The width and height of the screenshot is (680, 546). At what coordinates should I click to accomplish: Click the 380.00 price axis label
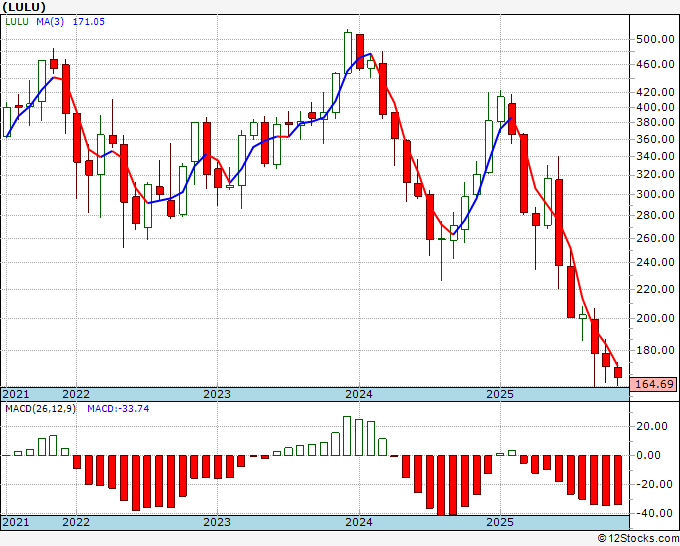coord(655,122)
